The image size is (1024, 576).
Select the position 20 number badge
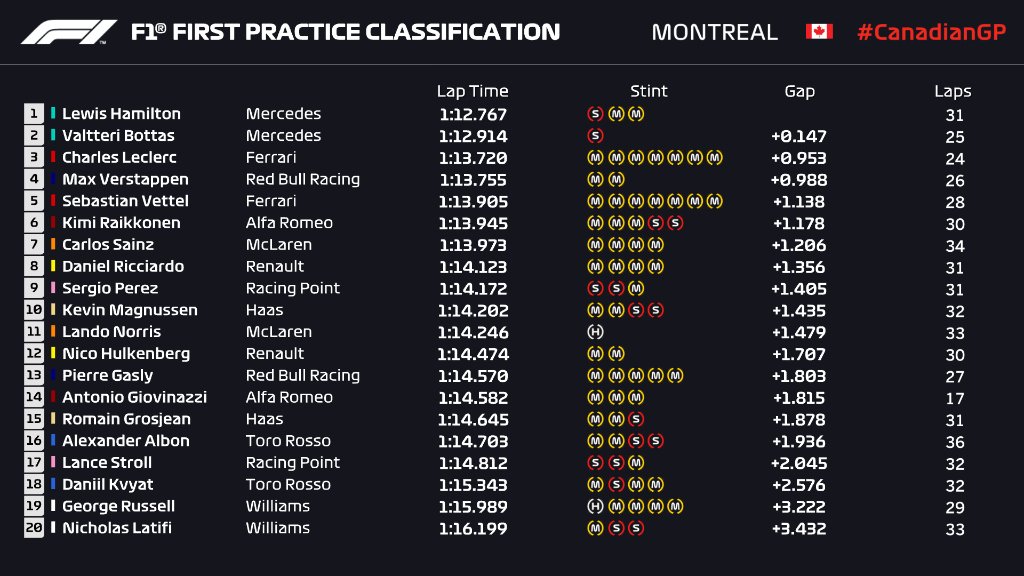click(34, 528)
